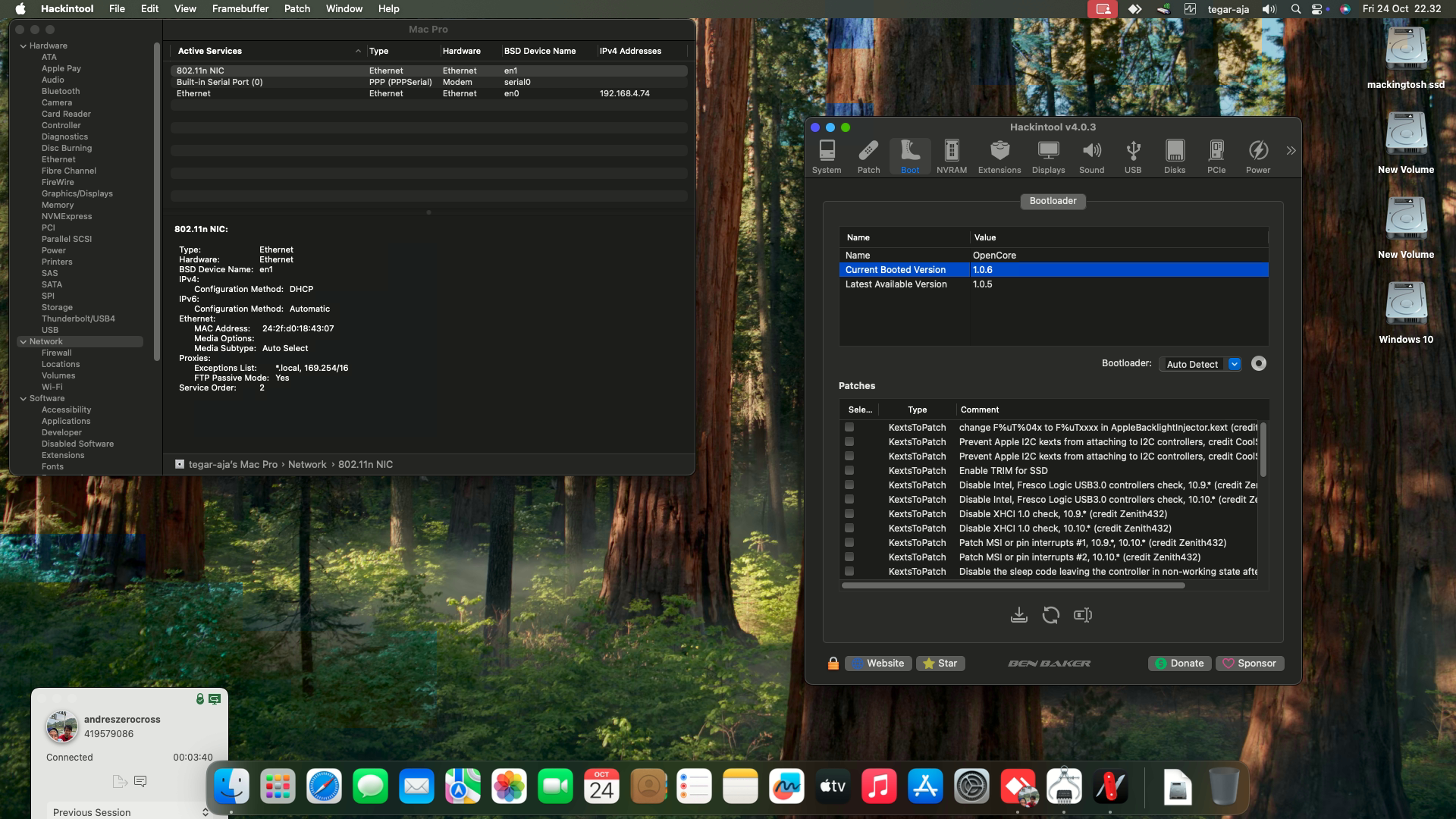Sort by the Active Services column
Viewport: 1456px width, 819px height.
268,51
